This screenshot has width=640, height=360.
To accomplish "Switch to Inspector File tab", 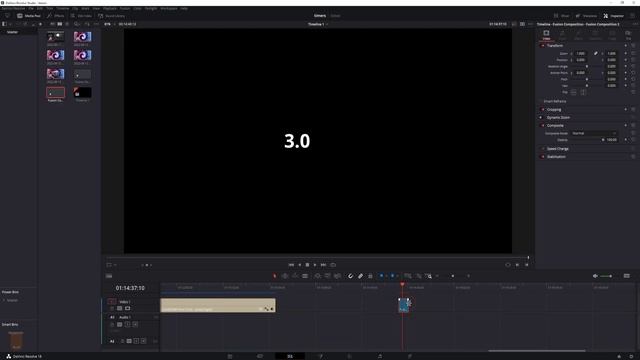I will [628, 35].
